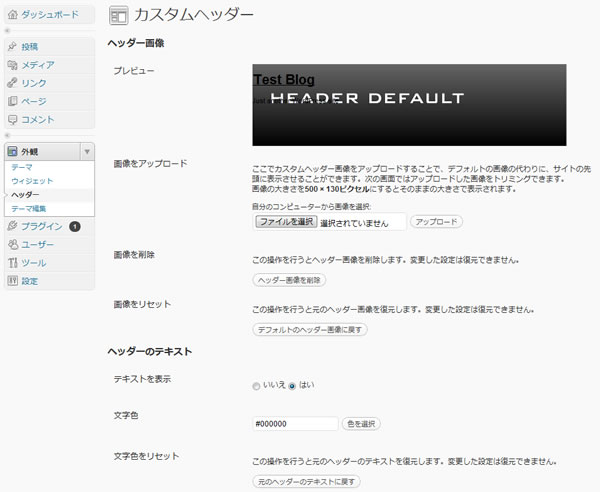The image size is (600, 492).
Task: Go to テーマ編集 submenu item
Action: point(29,209)
